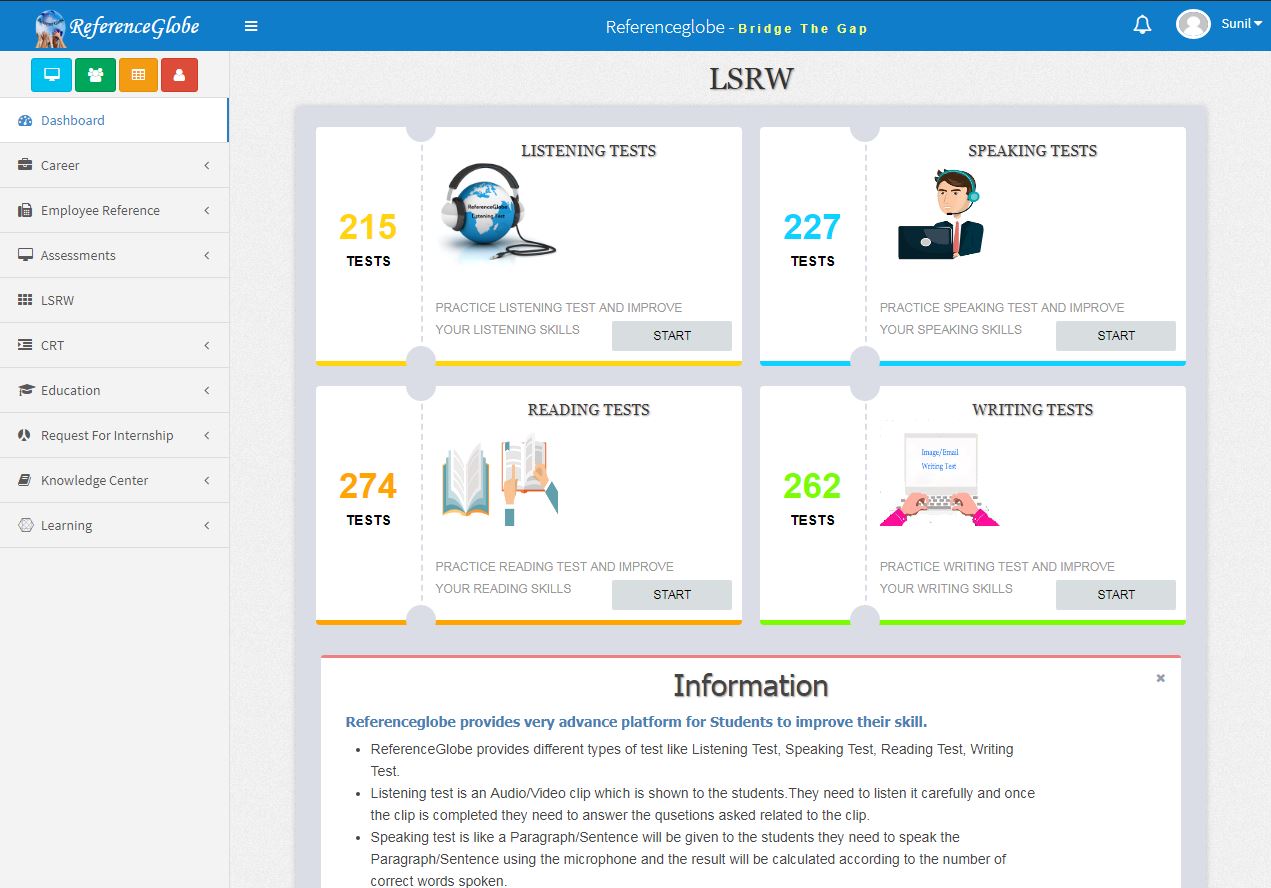Open the CRT menu item
Viewport: 1271px width, 888px height.
tap(114, 345)
